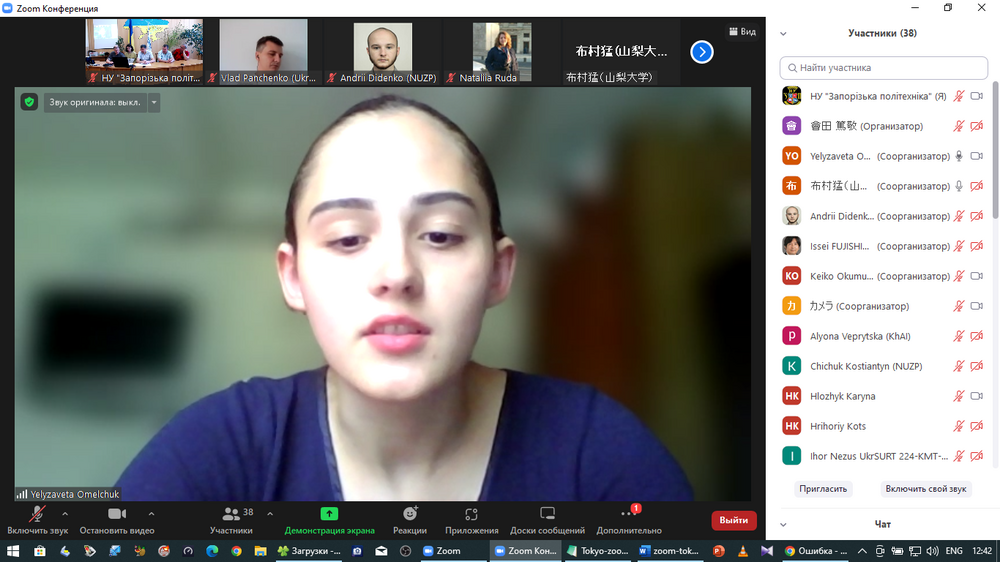Open Whiteboards (Доски сообщений) icon
Viewport: 1000px width, 562px height.
[547, 513]
